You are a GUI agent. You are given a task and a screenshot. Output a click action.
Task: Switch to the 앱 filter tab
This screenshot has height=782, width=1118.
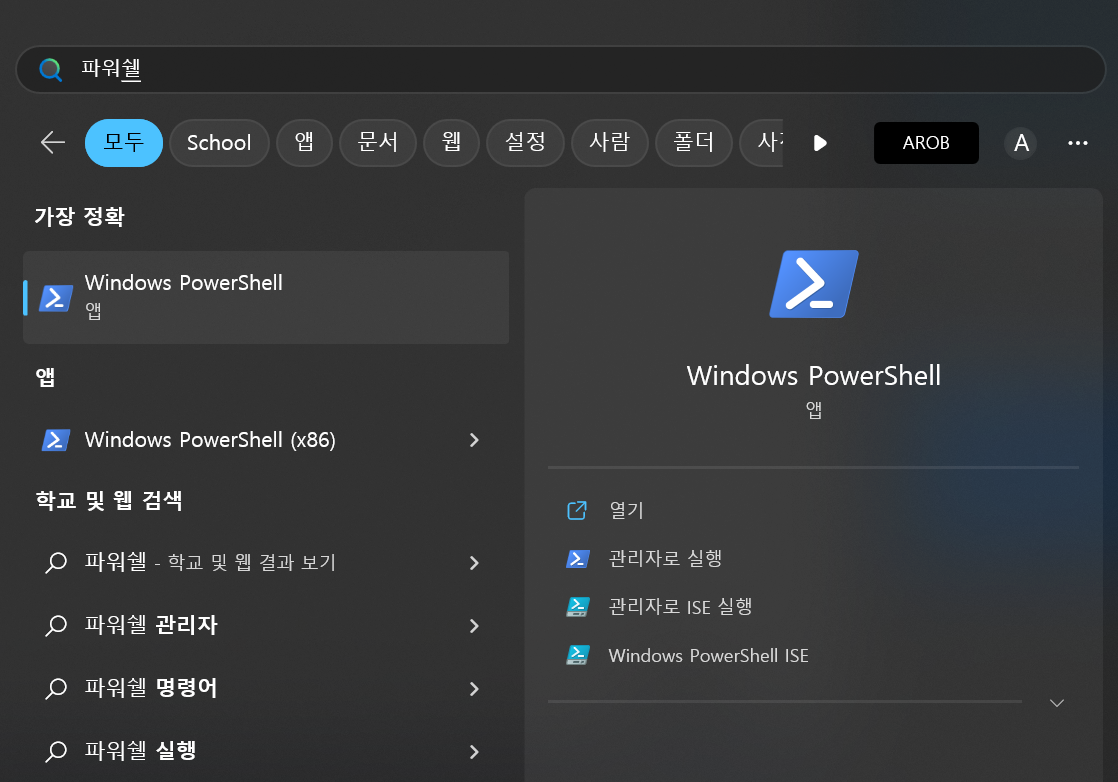pyautogui.click(x=304, y=143)
